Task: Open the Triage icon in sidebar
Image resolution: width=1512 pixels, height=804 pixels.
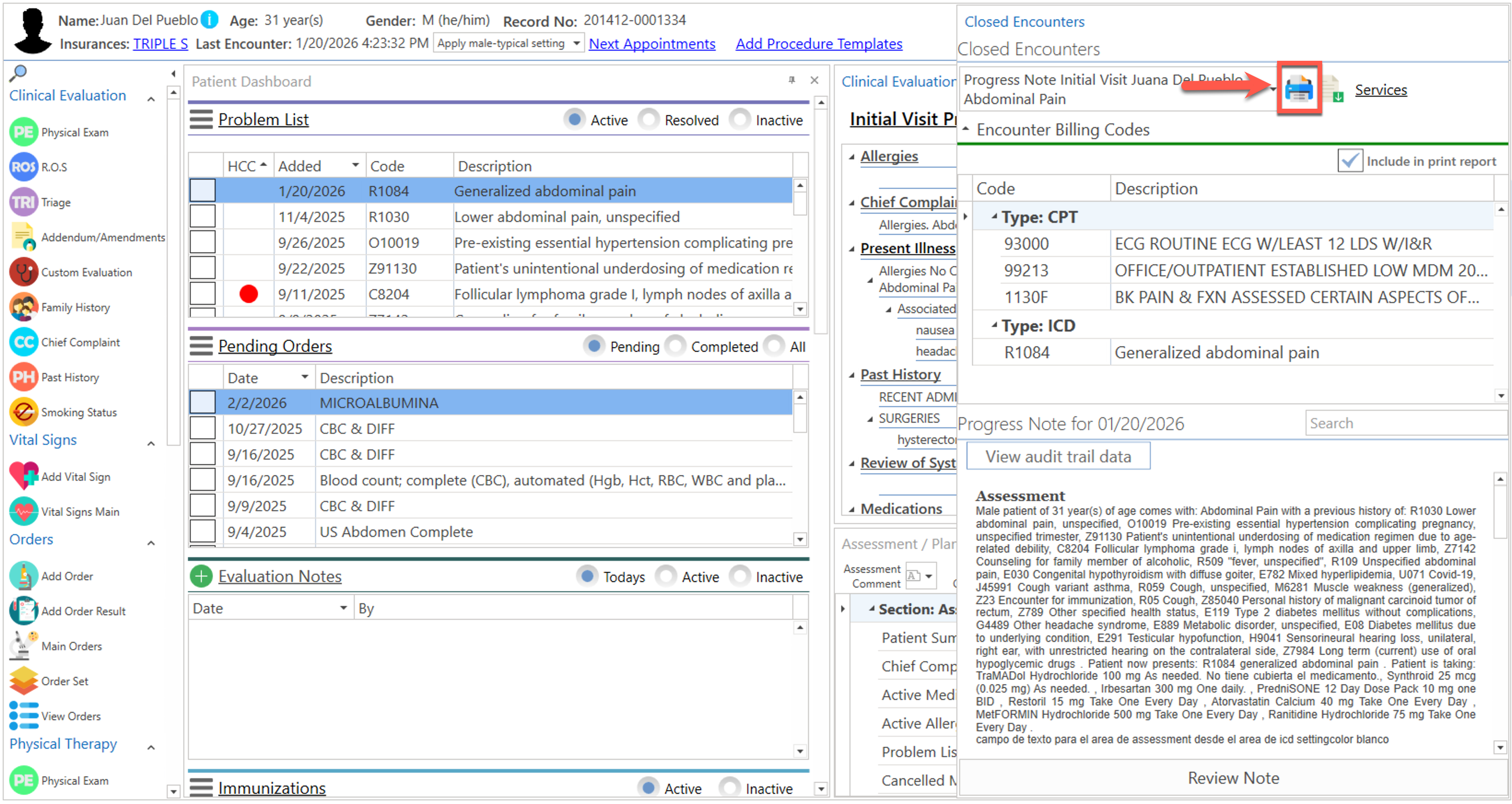Action: click(24, 203)
